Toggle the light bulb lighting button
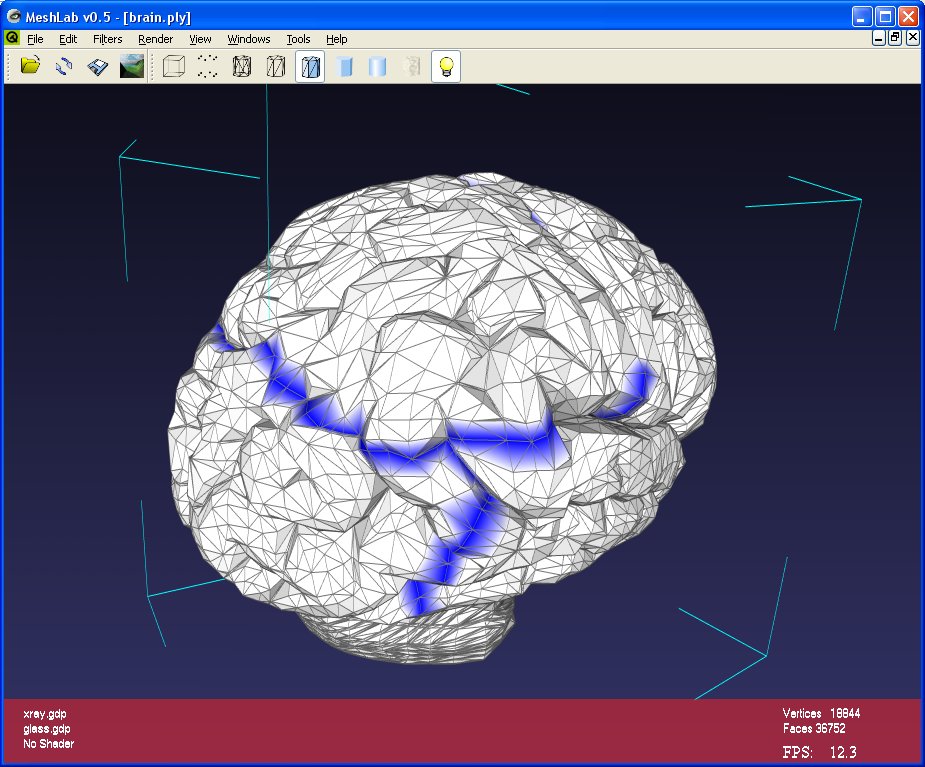925x767 pixels. [x=446, y=67]
